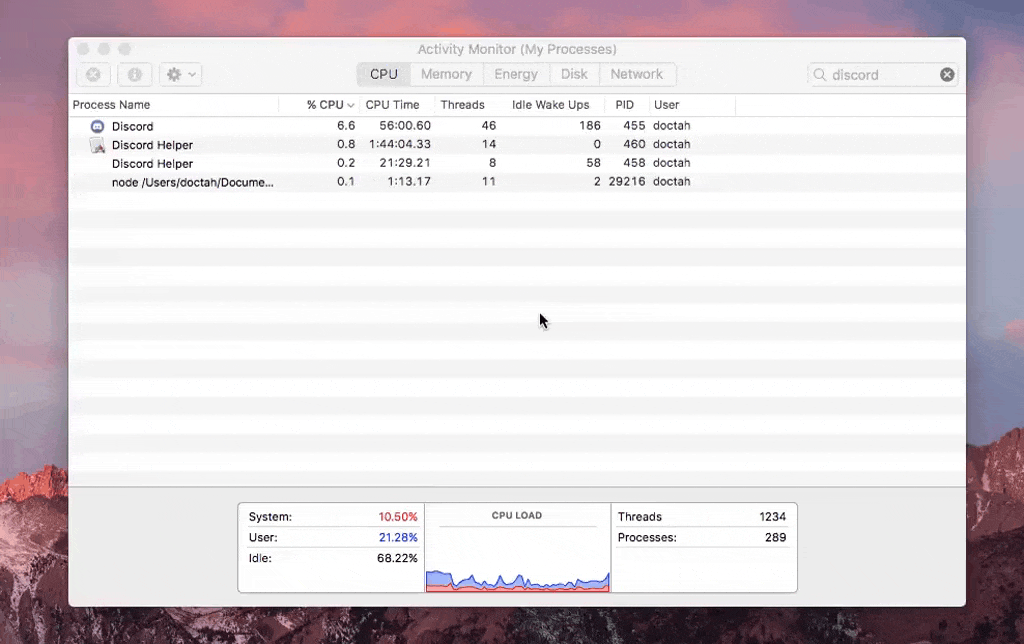
Task: Select the CPU tab
Action: pos(384,74)
